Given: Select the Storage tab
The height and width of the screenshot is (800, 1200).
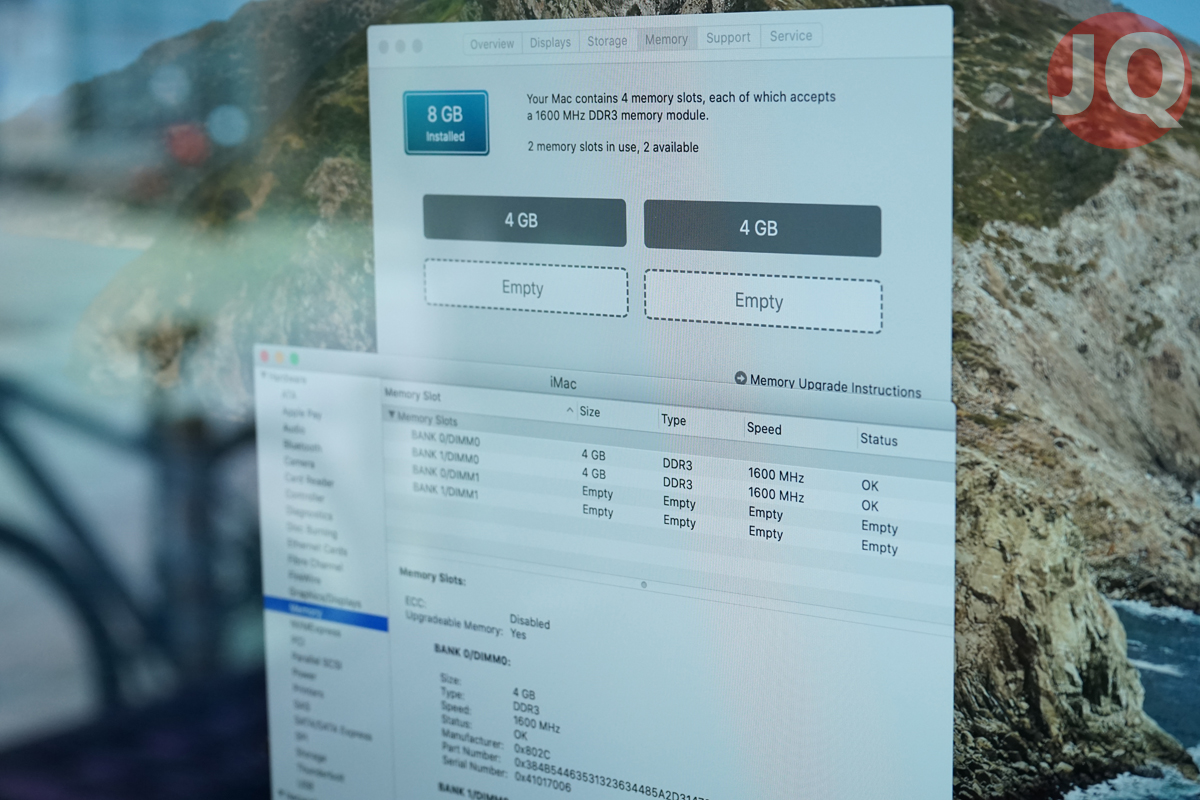Looking at the screenshot, I should [x=607, y=41].
